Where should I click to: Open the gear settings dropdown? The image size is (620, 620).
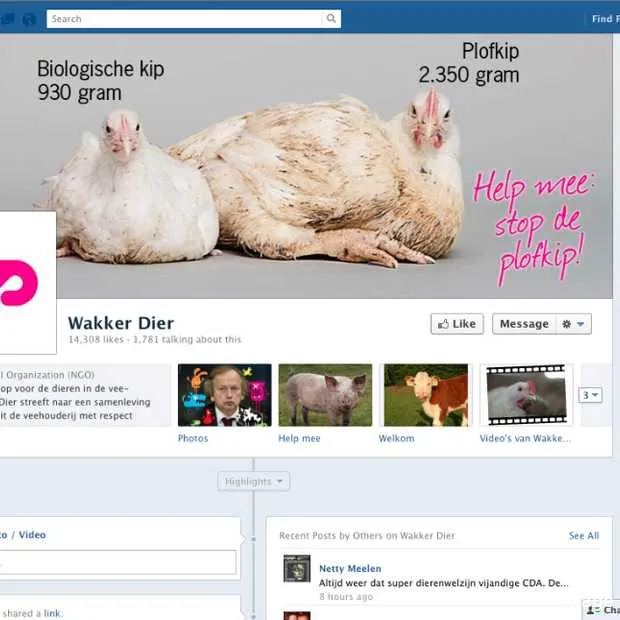[x=574, y=324]
